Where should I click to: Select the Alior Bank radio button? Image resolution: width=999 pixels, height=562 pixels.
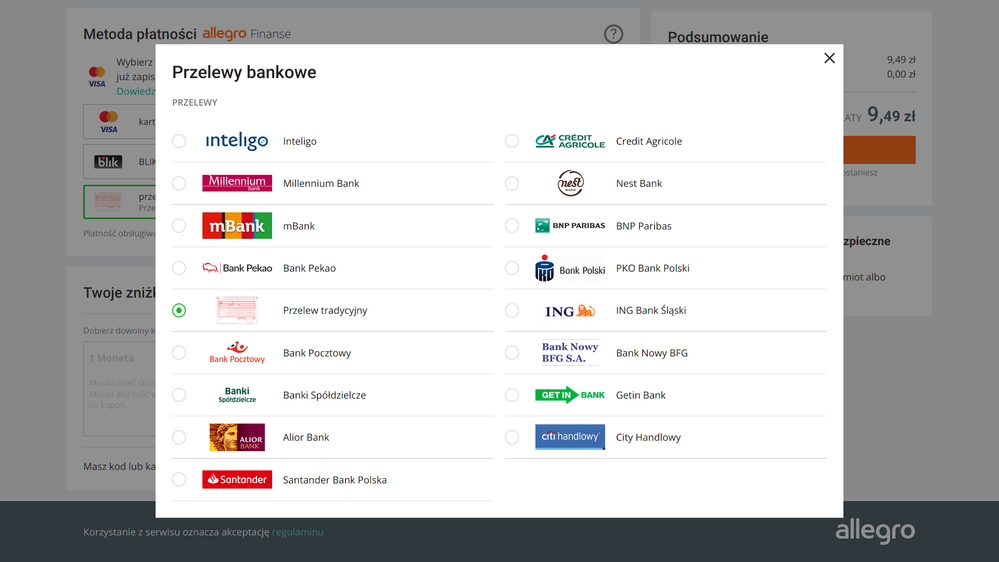(x=179, y=437)
